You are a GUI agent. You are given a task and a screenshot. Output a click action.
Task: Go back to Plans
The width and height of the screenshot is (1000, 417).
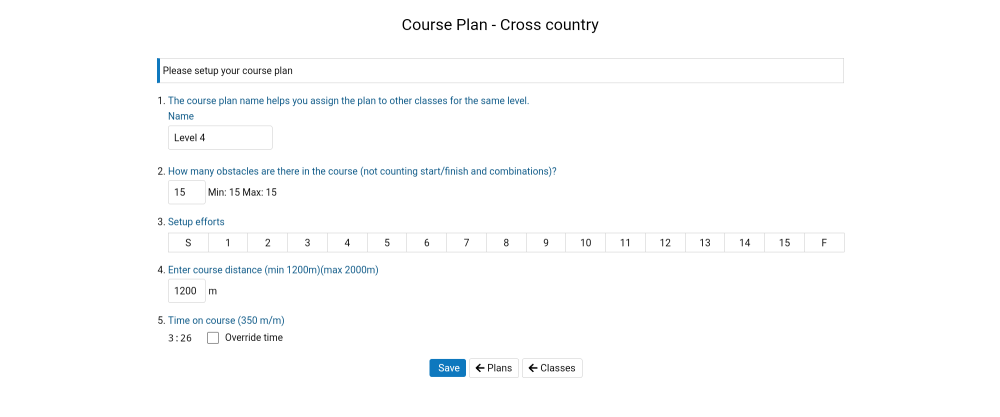click(x=493, y=368)
